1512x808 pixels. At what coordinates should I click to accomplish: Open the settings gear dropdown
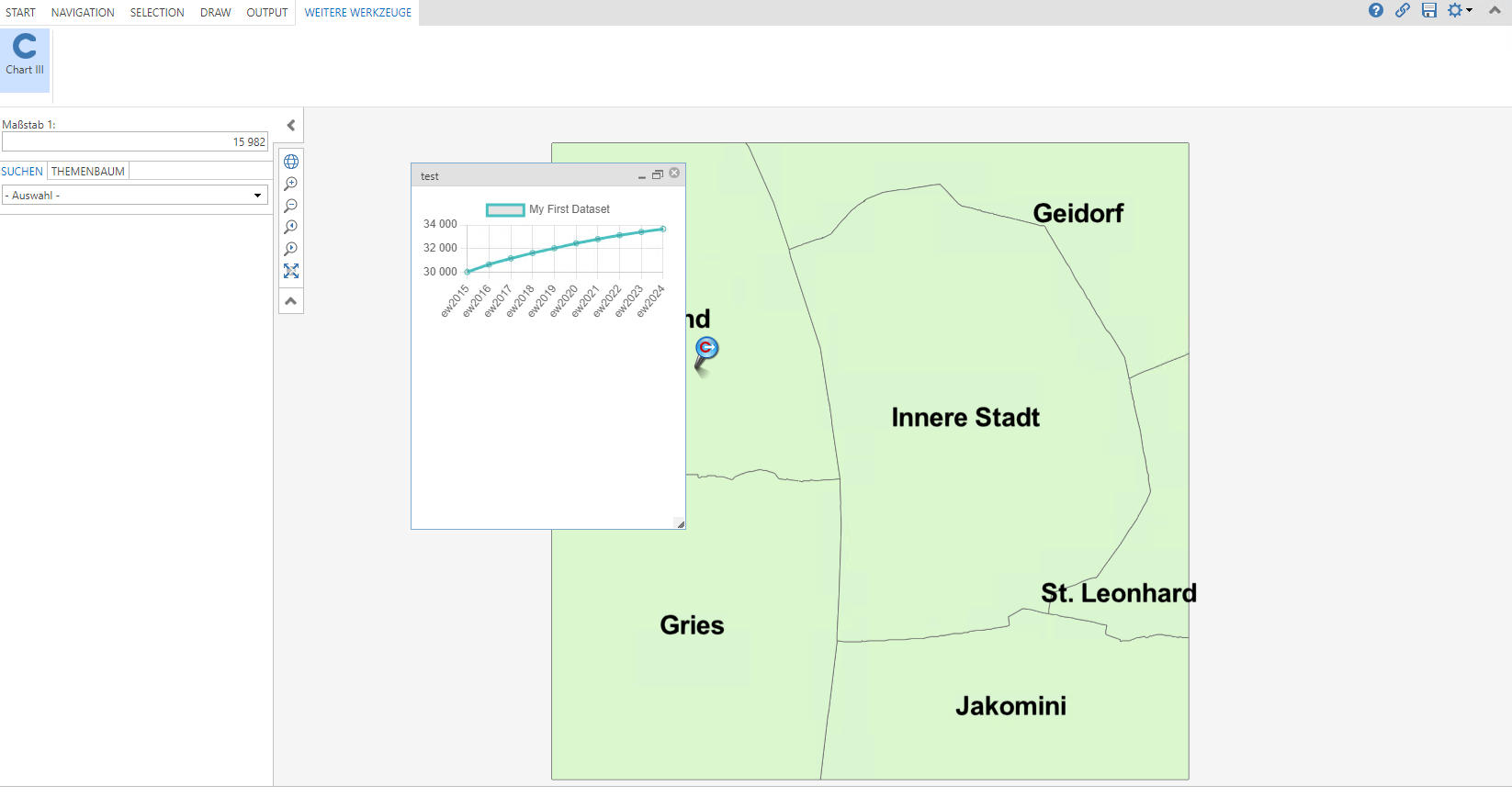1459,10
